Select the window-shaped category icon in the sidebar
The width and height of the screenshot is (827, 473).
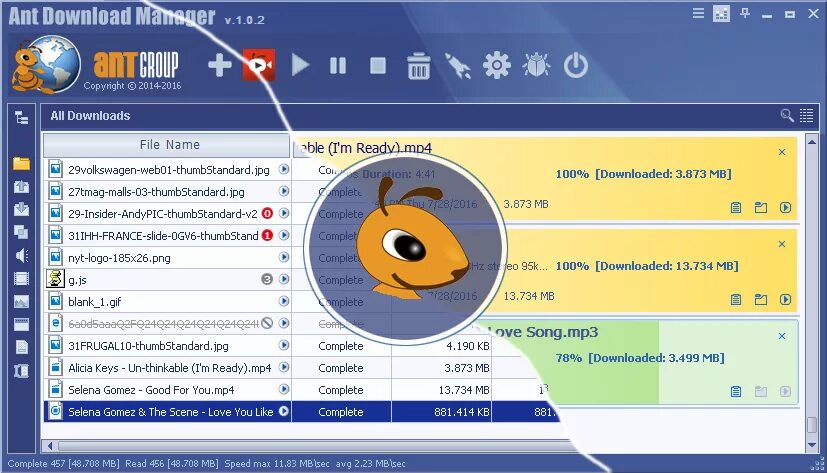point(21,324)
